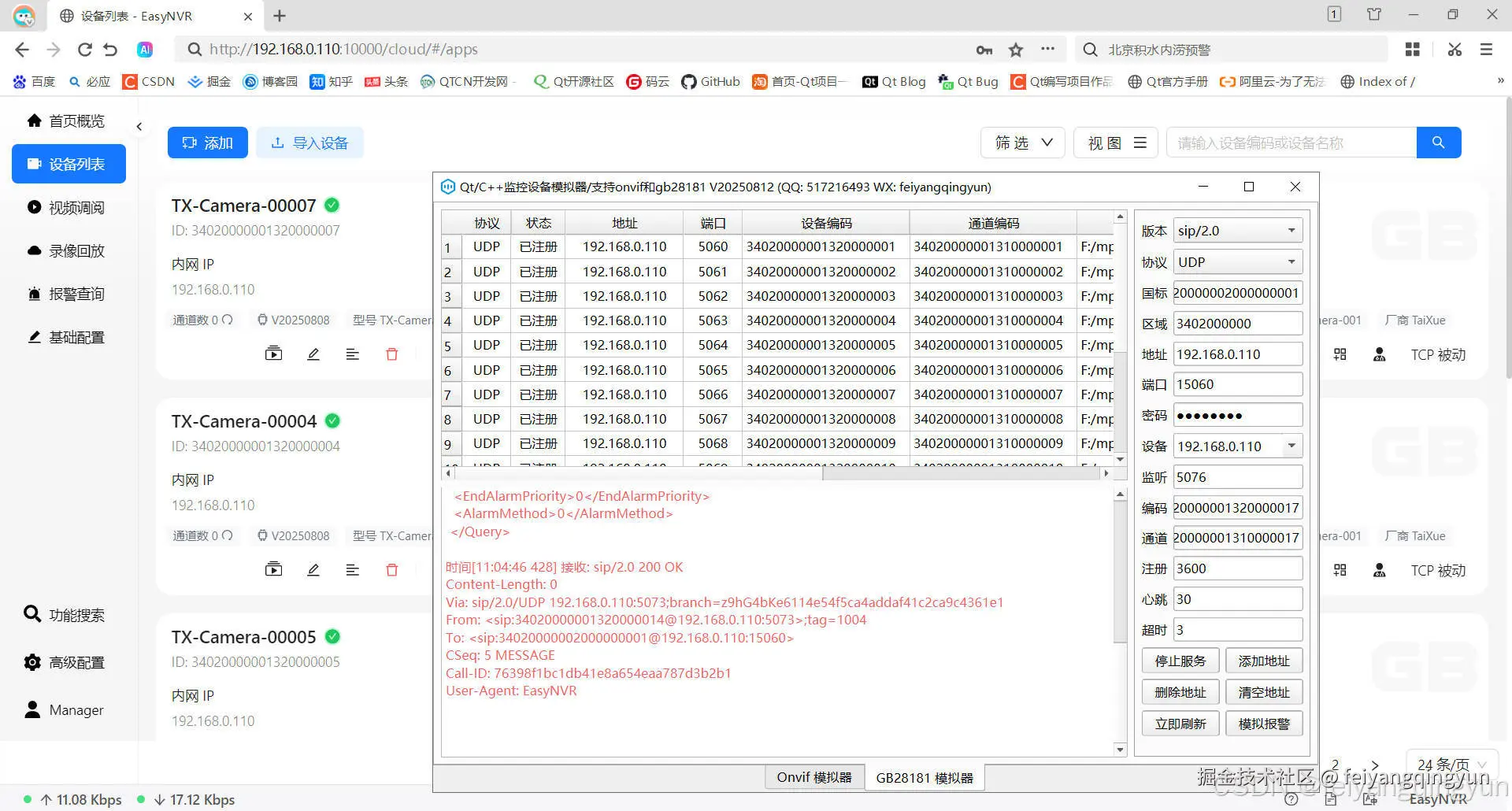Image resolution: width=1512 pixels, height=811 pixels.
Task: Open the Qt Blog bookmark
Action: (894, 81)
